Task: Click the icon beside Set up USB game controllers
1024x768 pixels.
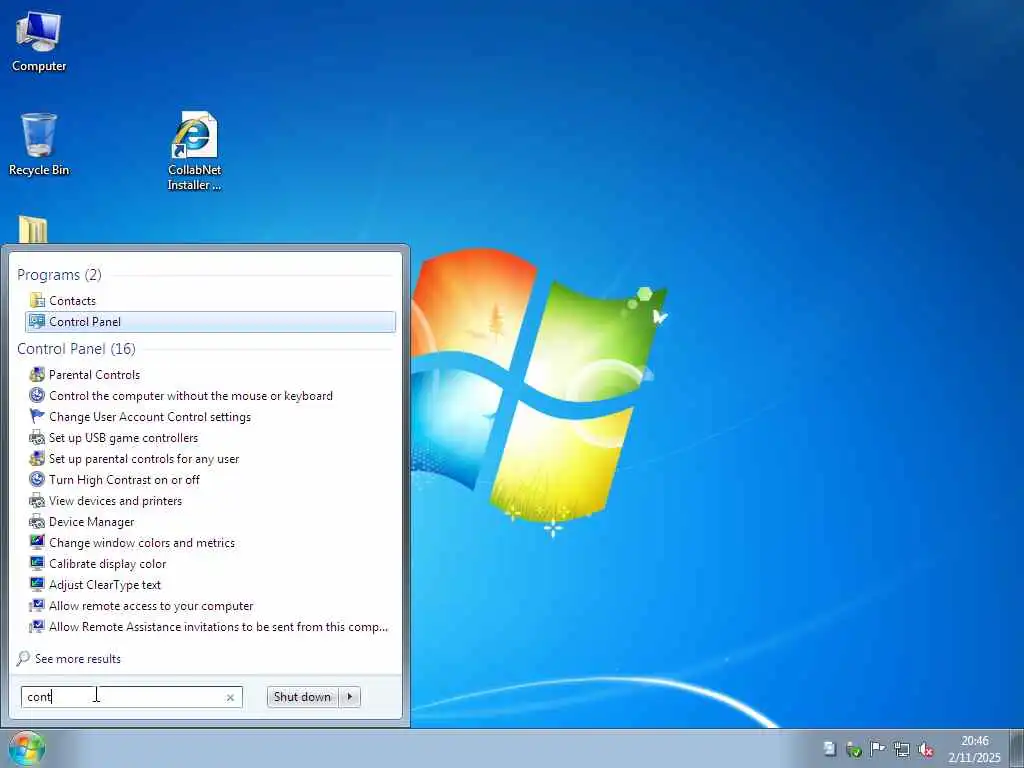Action: tap(37, 438)
